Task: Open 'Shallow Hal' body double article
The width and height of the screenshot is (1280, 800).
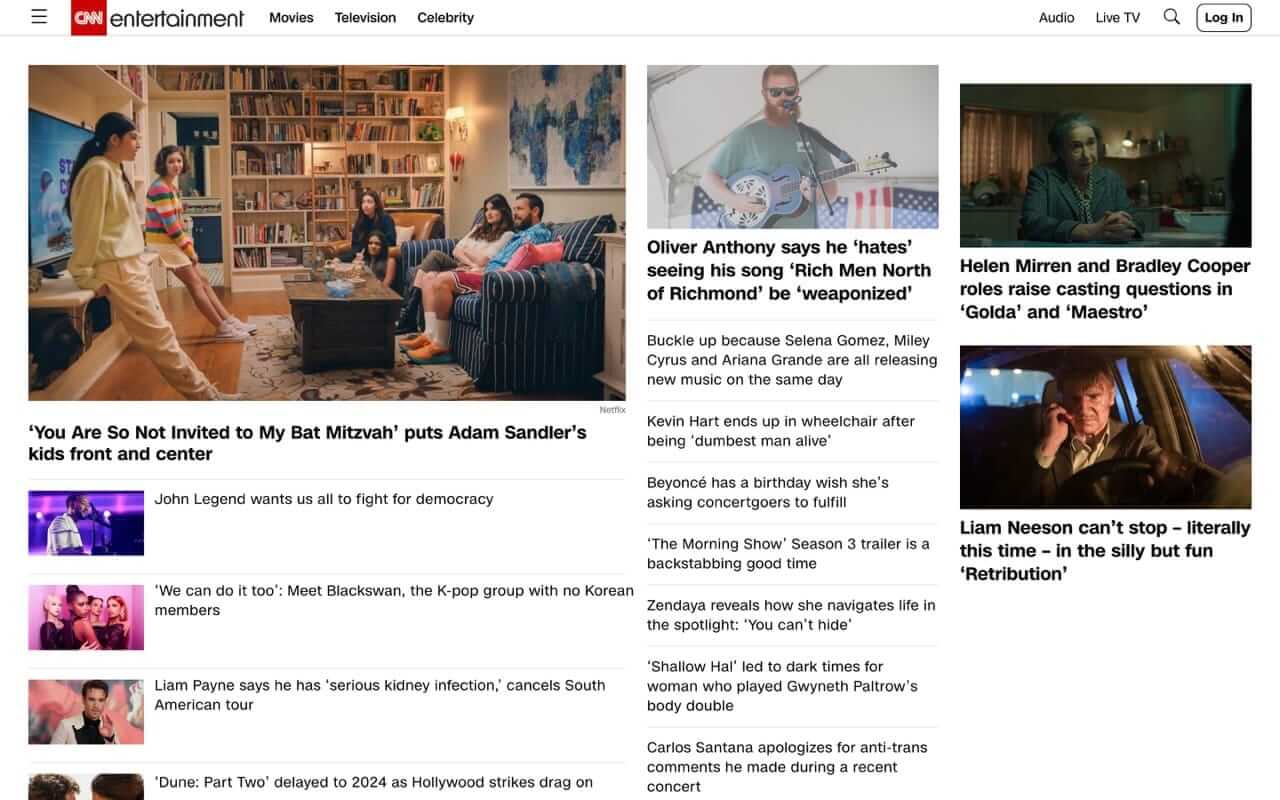Action: [x=782, y=686]
